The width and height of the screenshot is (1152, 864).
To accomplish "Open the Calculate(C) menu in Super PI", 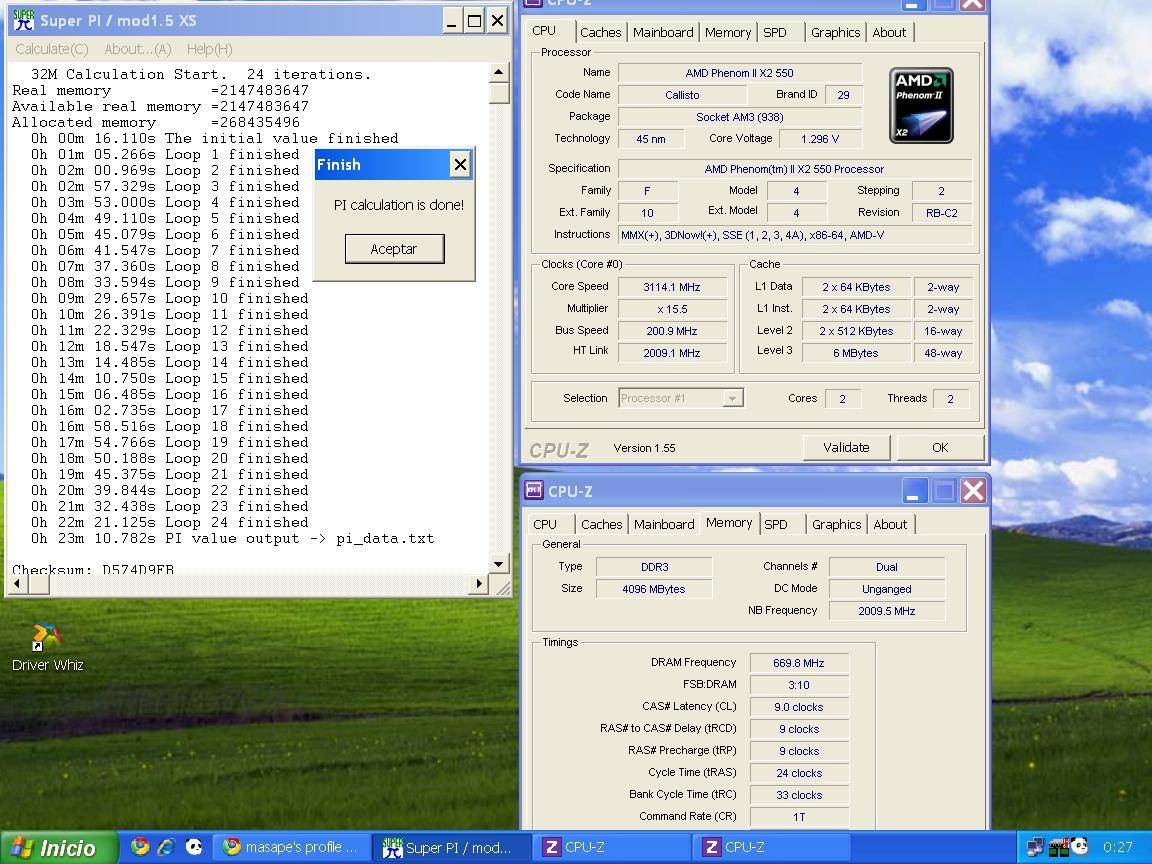I will (51, 49).
